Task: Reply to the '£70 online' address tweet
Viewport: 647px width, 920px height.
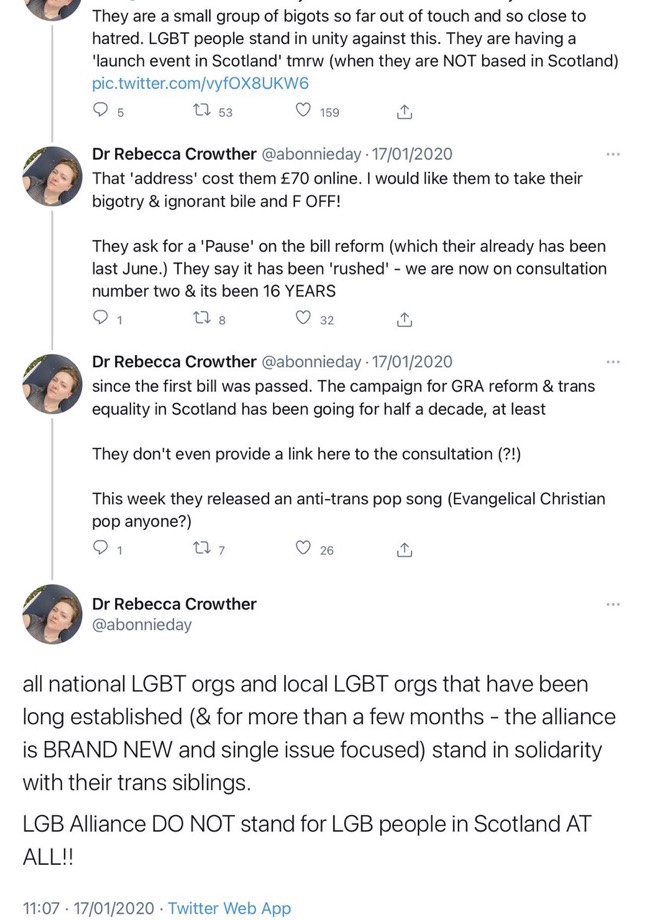Action: click(x=100, y=319)
